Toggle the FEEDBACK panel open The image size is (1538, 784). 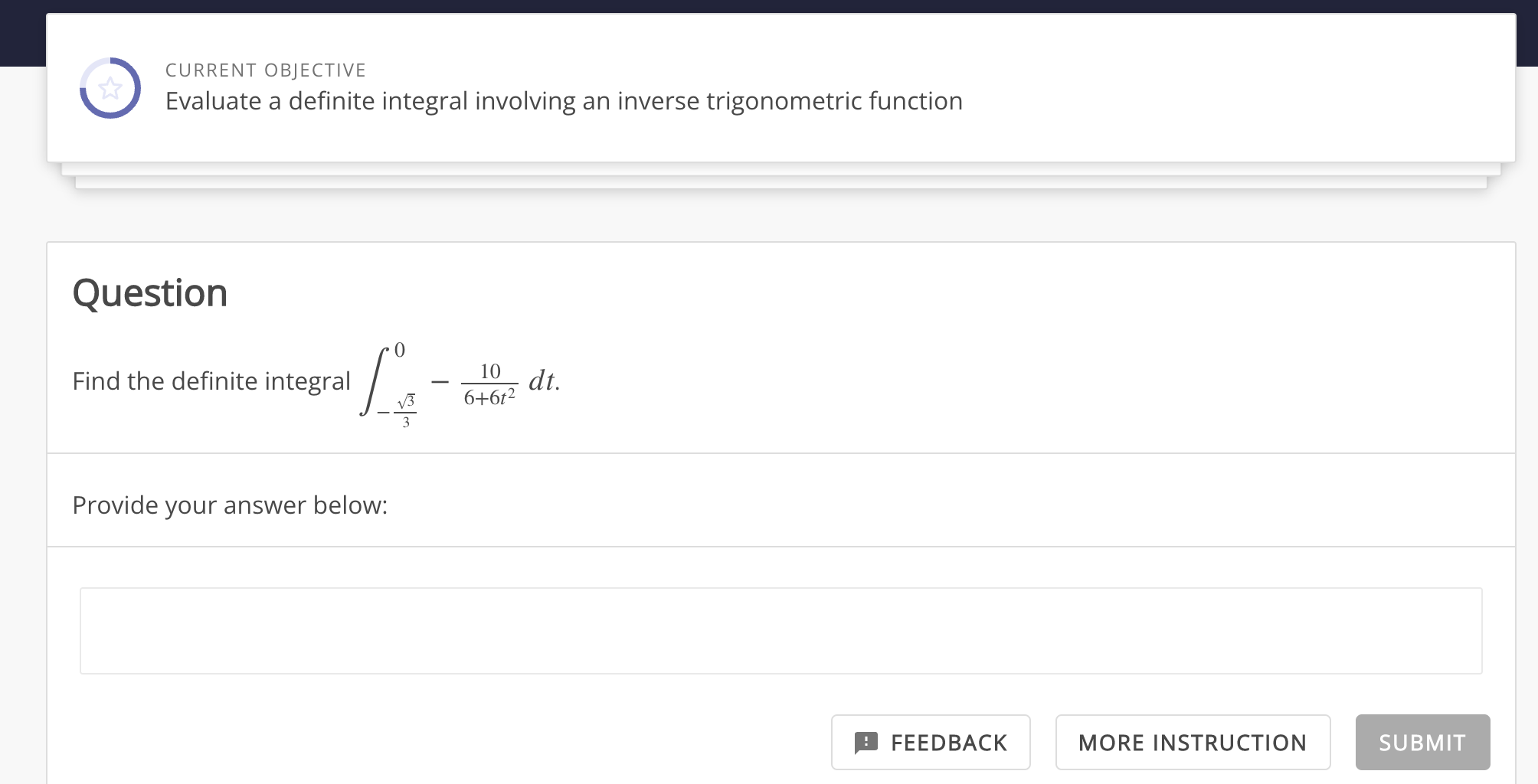[930, 741]
